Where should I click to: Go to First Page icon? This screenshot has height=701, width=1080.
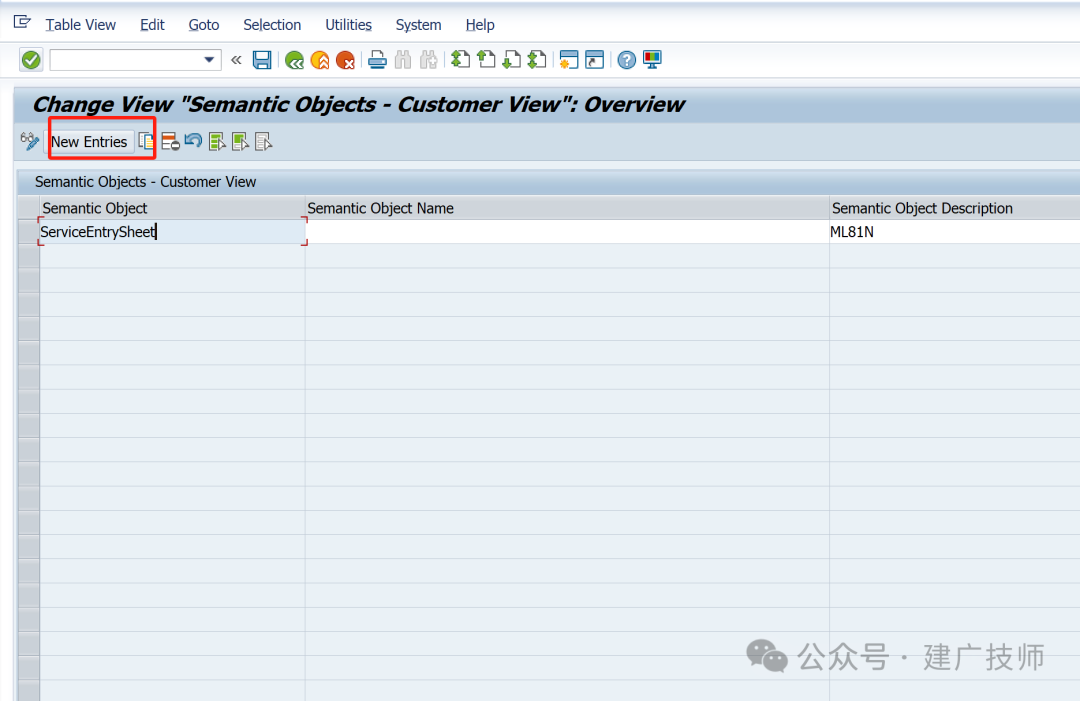coord(460,60)
